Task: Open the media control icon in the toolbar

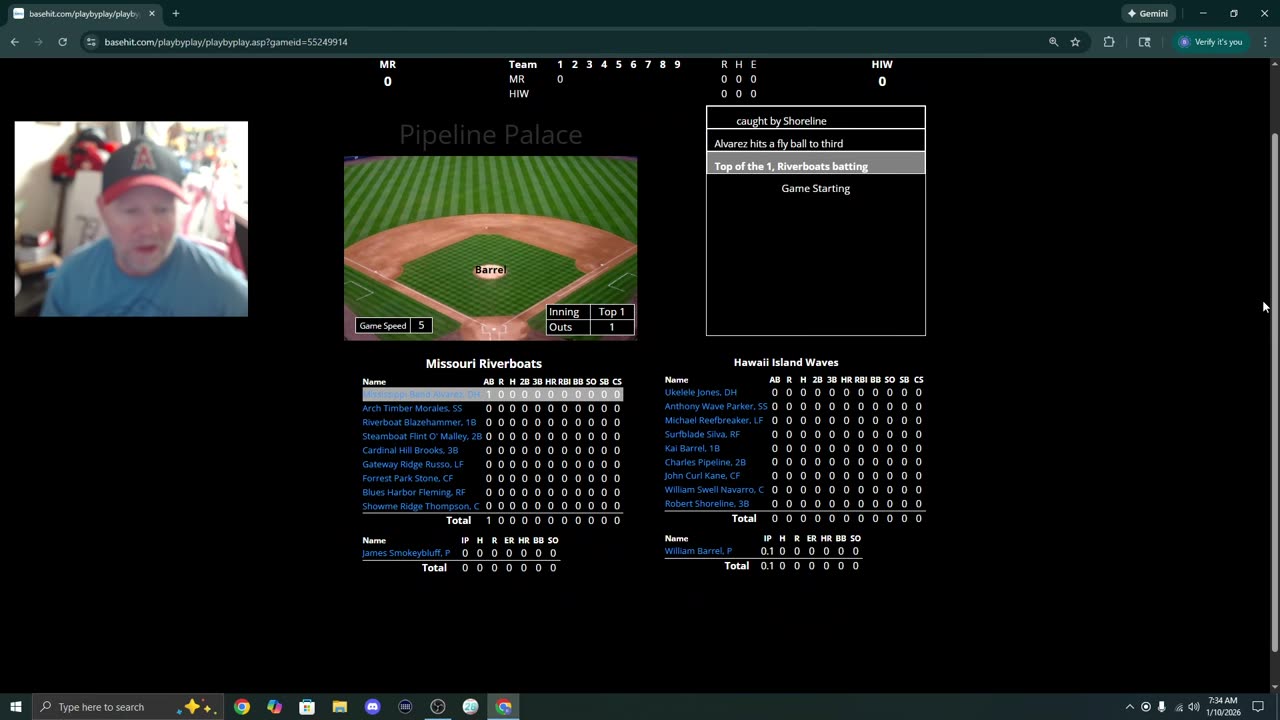Action: click(x=1144, y=42)
